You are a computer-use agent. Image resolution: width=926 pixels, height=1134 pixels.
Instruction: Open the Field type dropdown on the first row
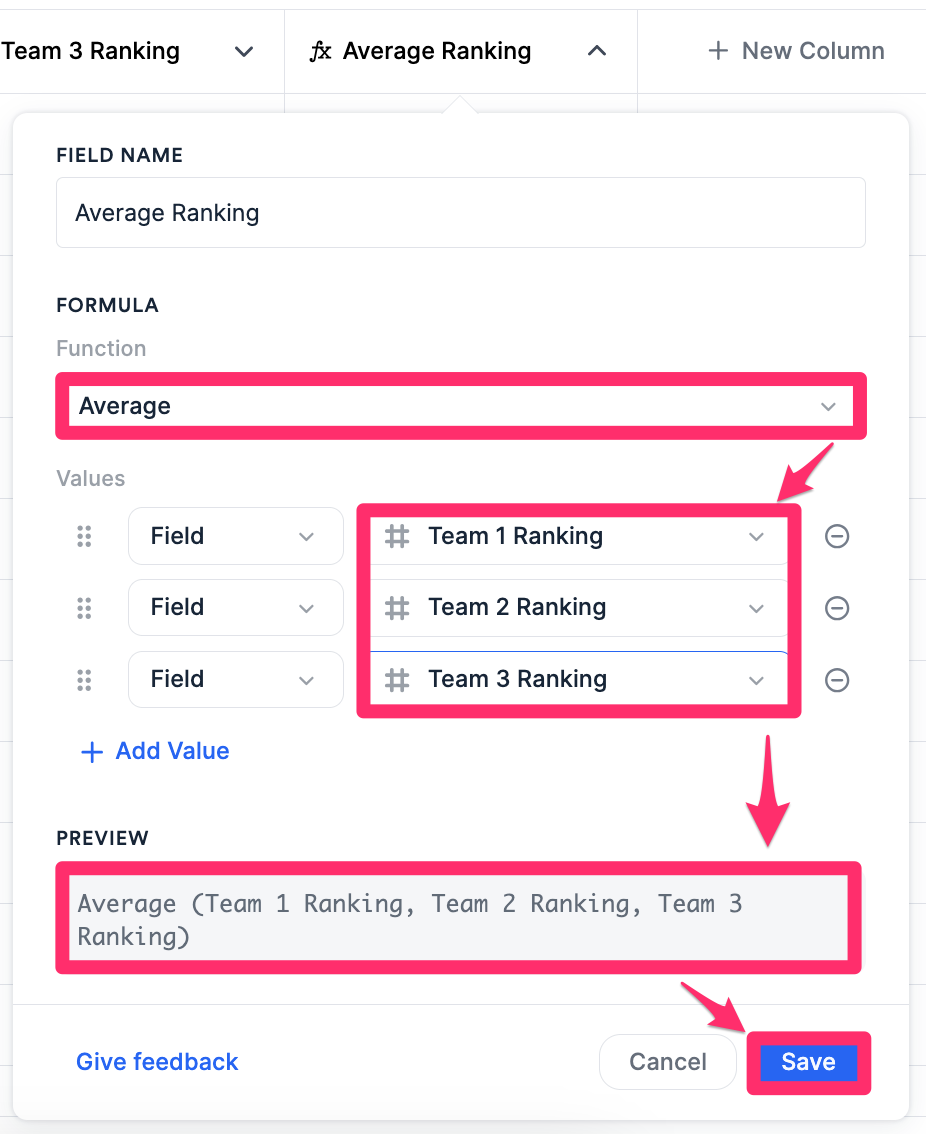236,536
